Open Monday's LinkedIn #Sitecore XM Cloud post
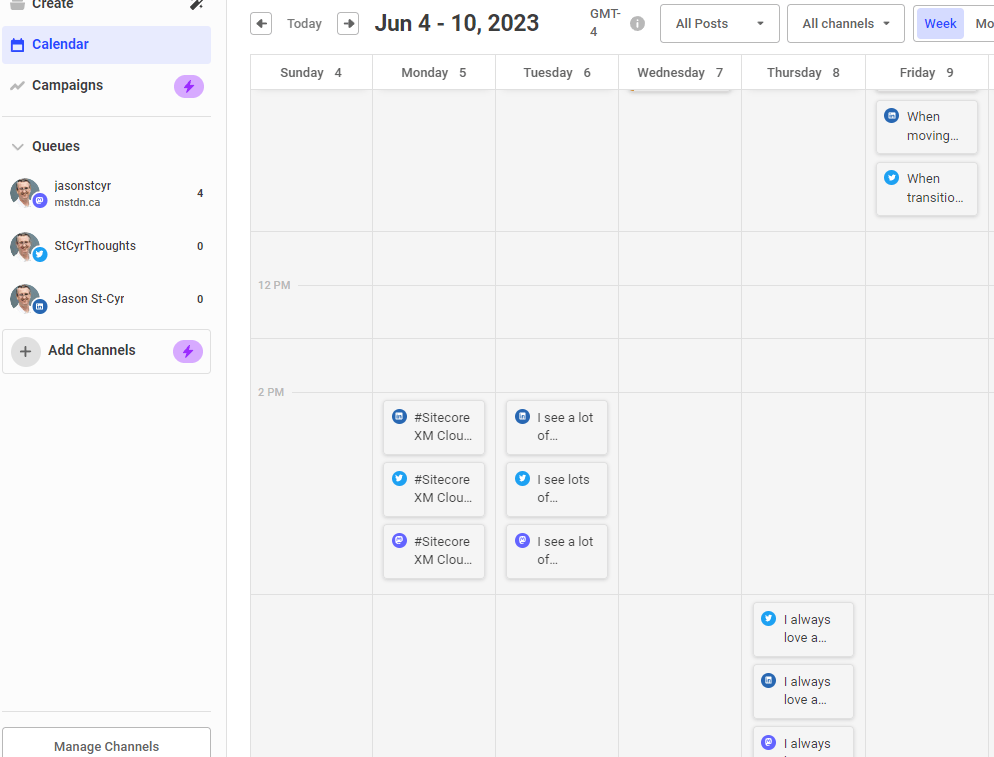Screen dimensions: 994x757 pos(434,427)
